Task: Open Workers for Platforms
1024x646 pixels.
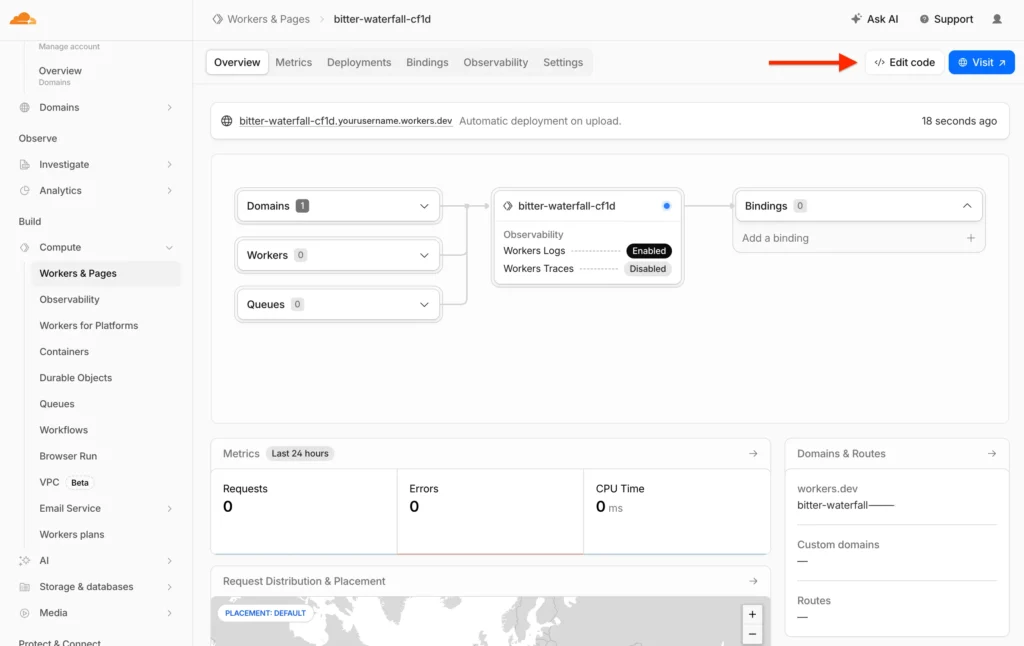Action: [x=89, y=326]
